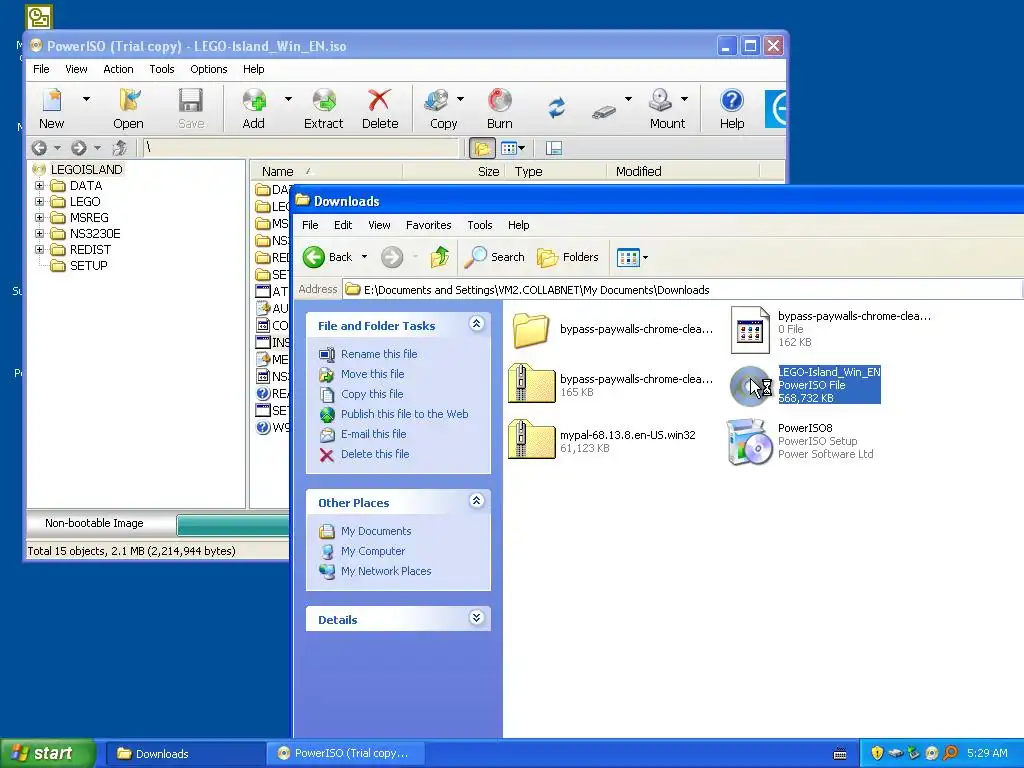Open My Computer link in Other Places

click(x=373, y=551)
